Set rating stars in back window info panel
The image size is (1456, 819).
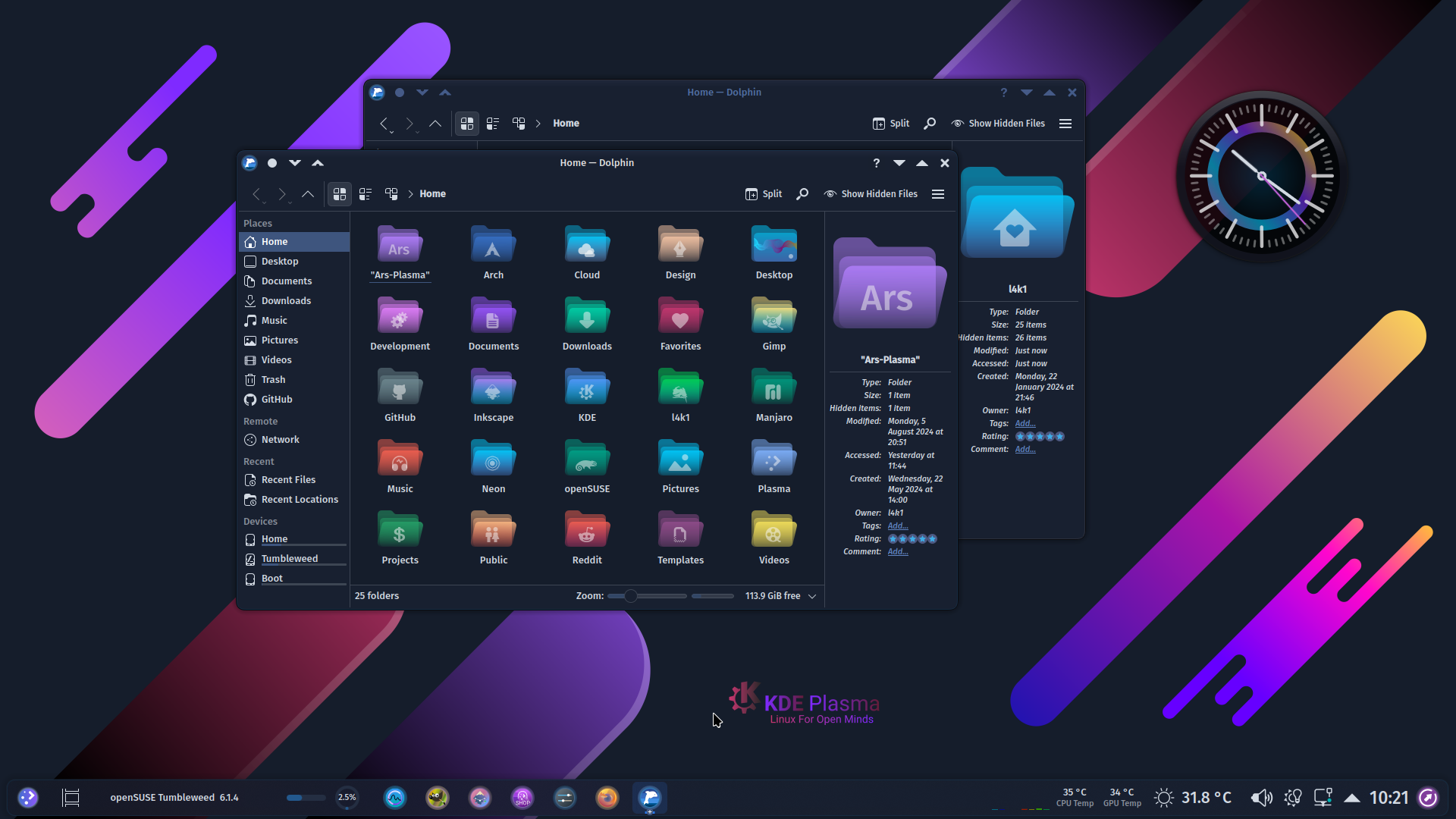coord(1040,437)
